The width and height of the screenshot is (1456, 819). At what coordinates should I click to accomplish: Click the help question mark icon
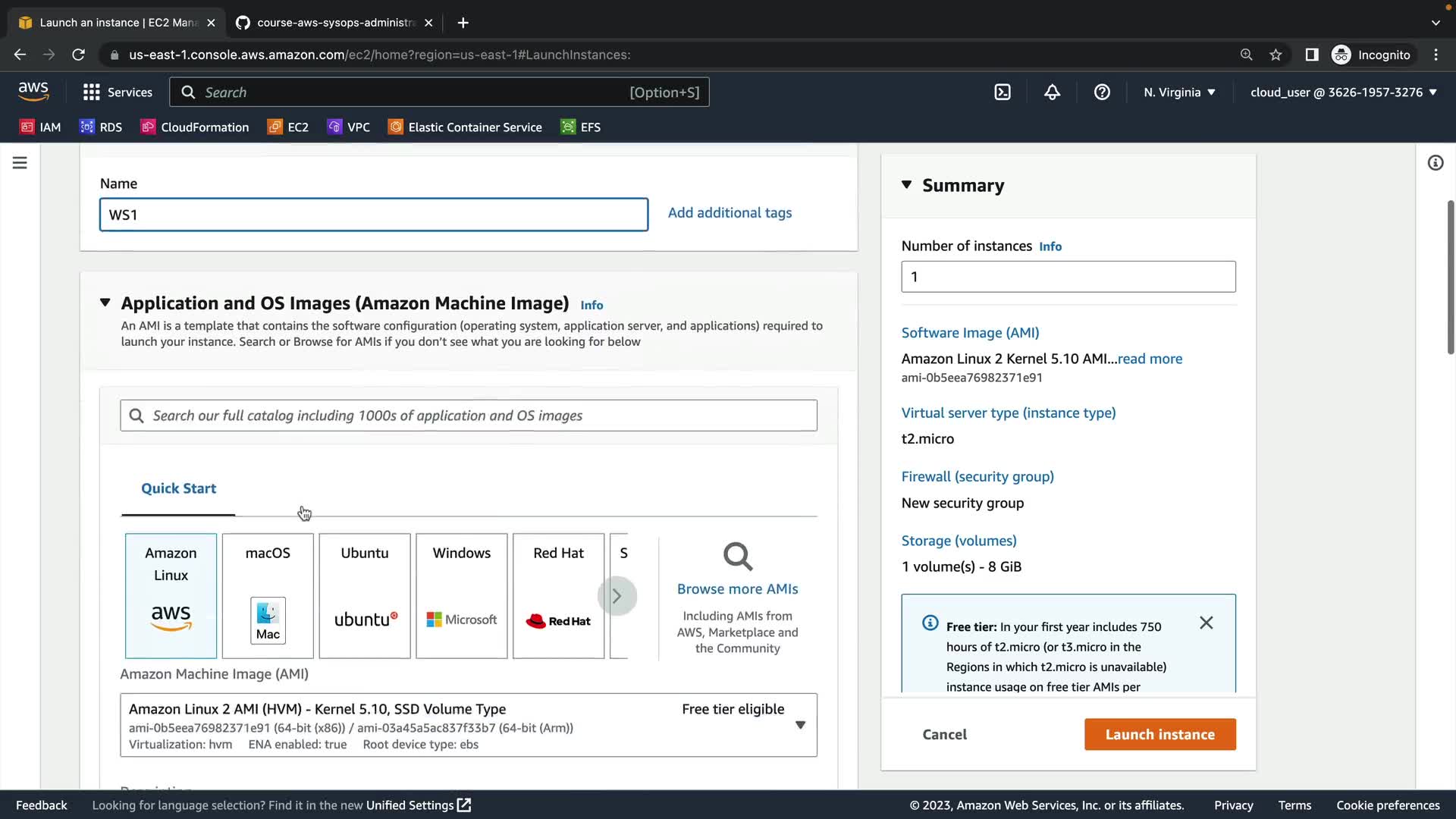tap(1102, 93)
